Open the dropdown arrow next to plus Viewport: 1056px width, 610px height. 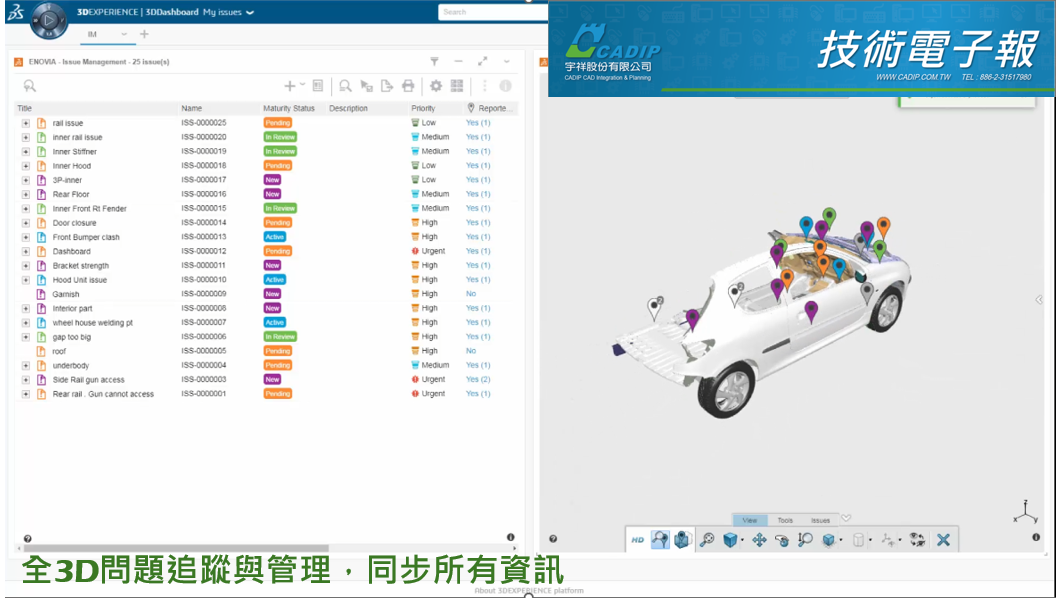[302, 84]
